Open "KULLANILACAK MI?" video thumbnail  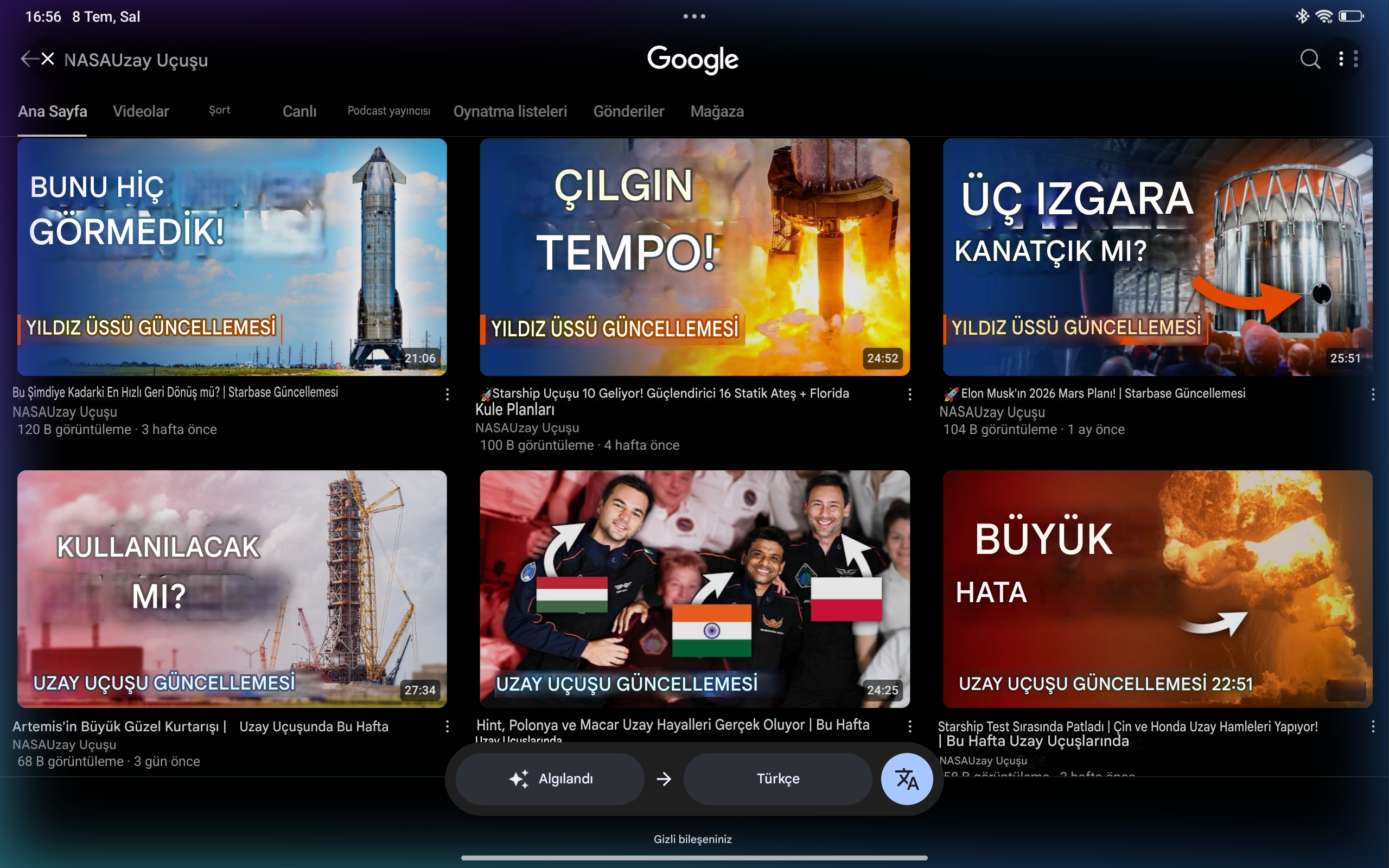pyautogui.click(x=232, y=589)
